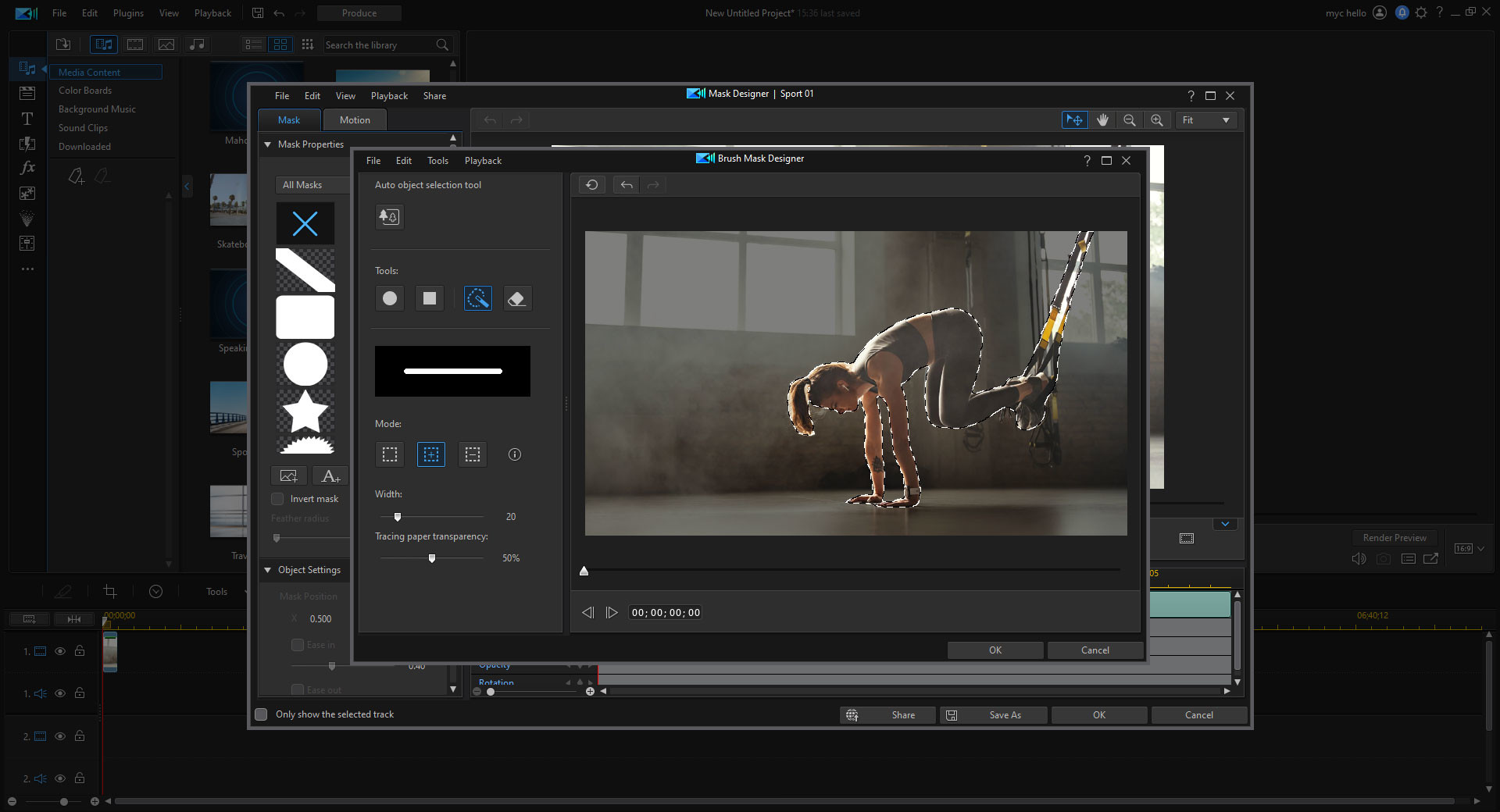
Task: Check Only show the selected track
Action: 261,714
